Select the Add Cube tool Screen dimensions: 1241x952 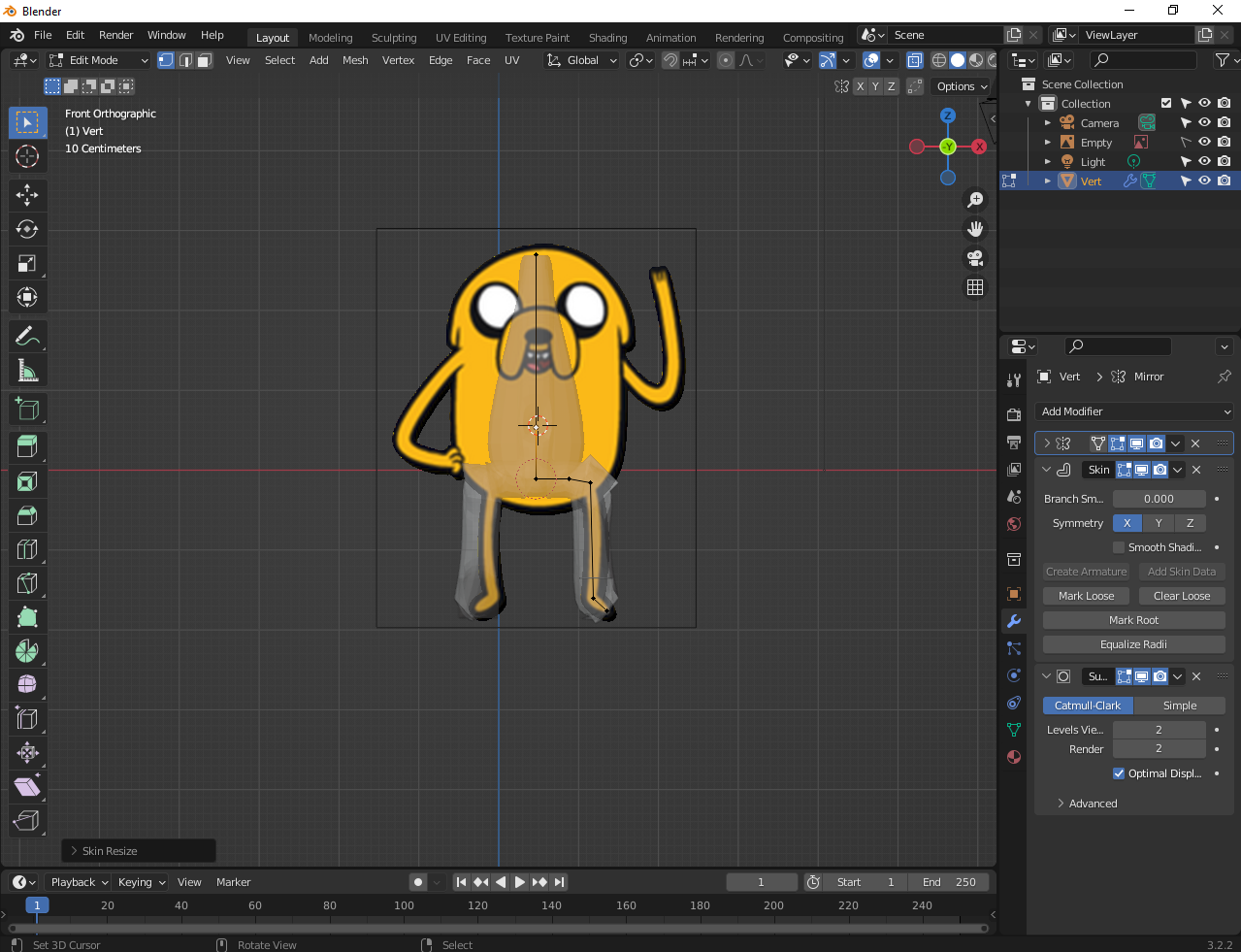tap(27, 409)
